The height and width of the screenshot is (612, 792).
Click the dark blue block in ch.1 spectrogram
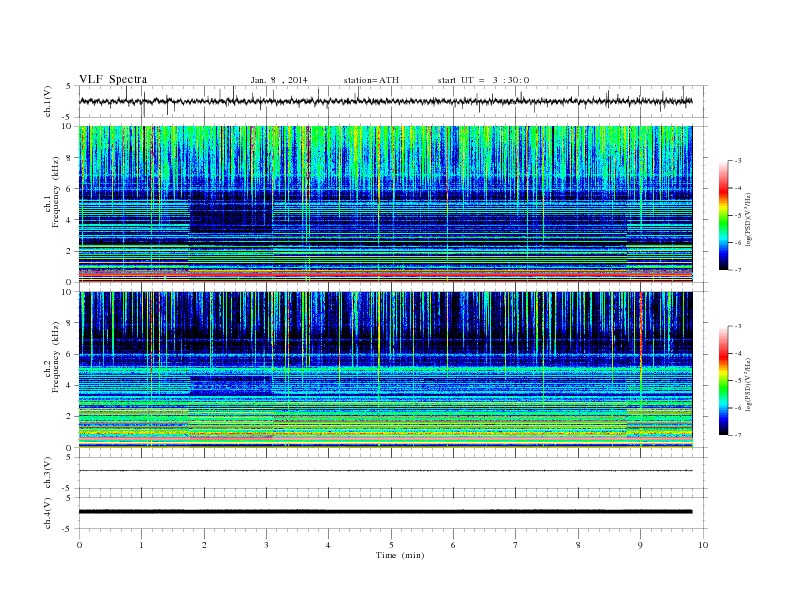(231, 212)
